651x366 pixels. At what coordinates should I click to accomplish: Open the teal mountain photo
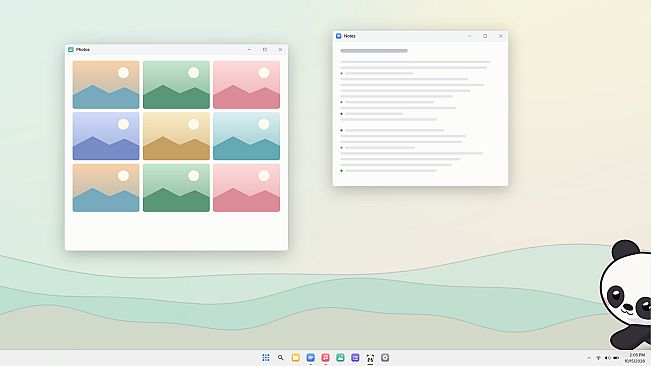click(x=247, y=136)
